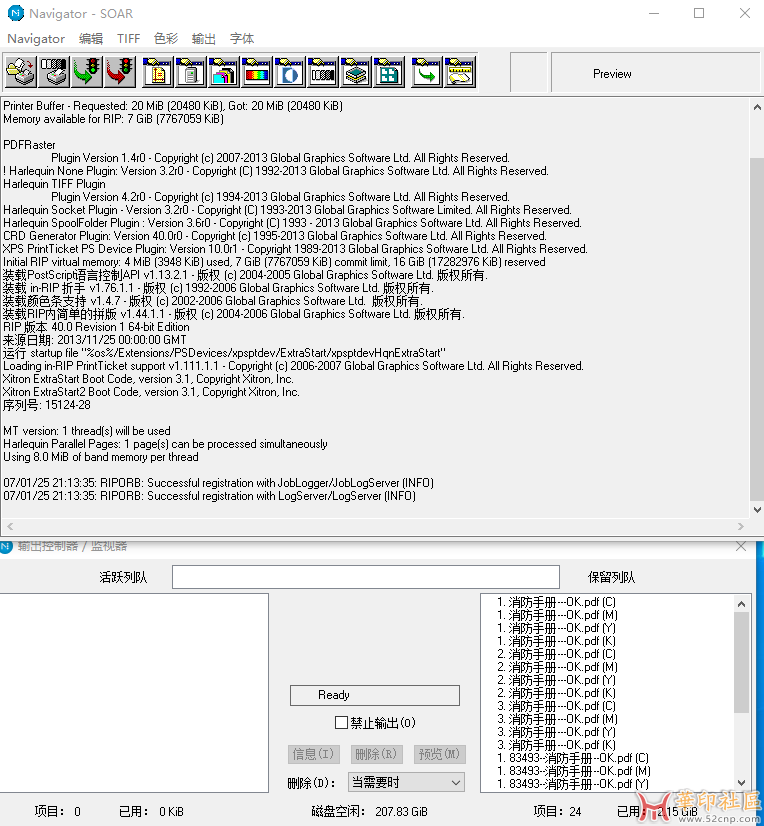Viewport: 764px width, 826px height.
Task: Open the four-square imposition icon
Action: tap(388, 72)
